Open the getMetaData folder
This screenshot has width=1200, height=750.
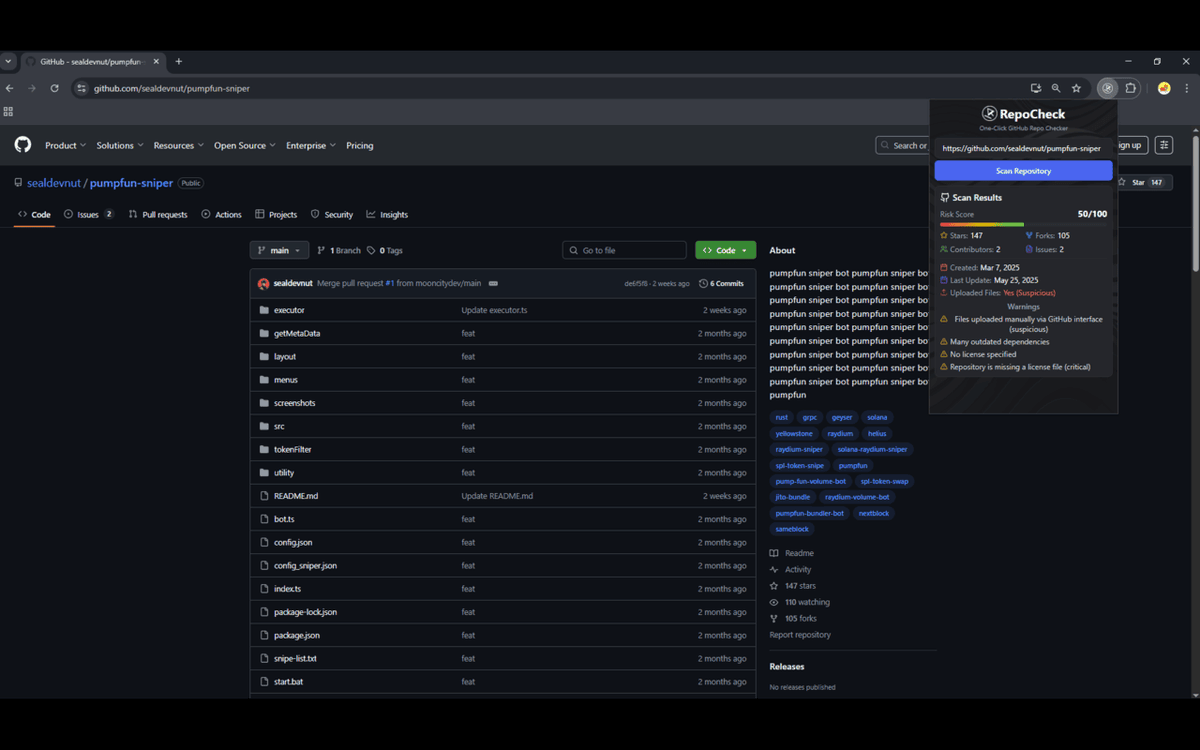pyautogui.click(x=297, y=333)
